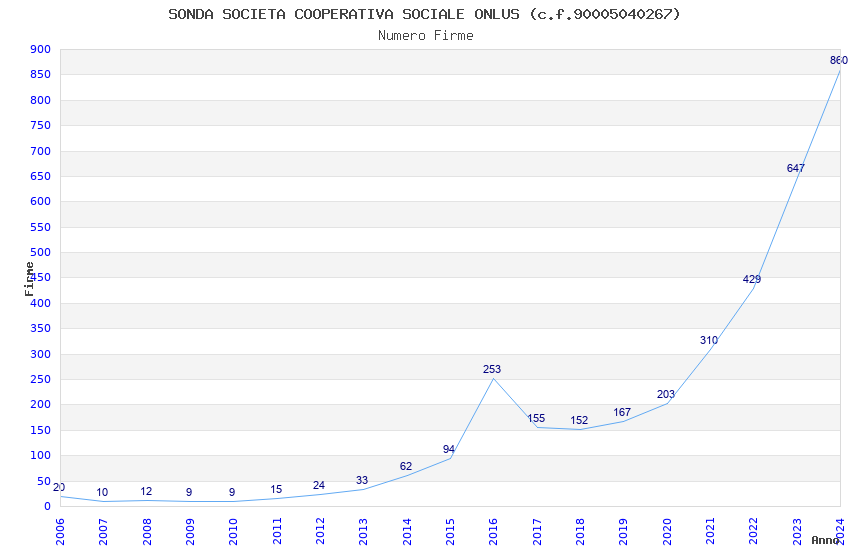850x550 pixels.
Task: Click the y-axis value 150
Action: point(41,430)
